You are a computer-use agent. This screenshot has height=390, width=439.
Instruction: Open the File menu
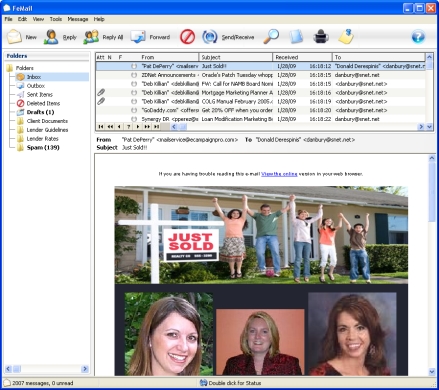(8, 19)
